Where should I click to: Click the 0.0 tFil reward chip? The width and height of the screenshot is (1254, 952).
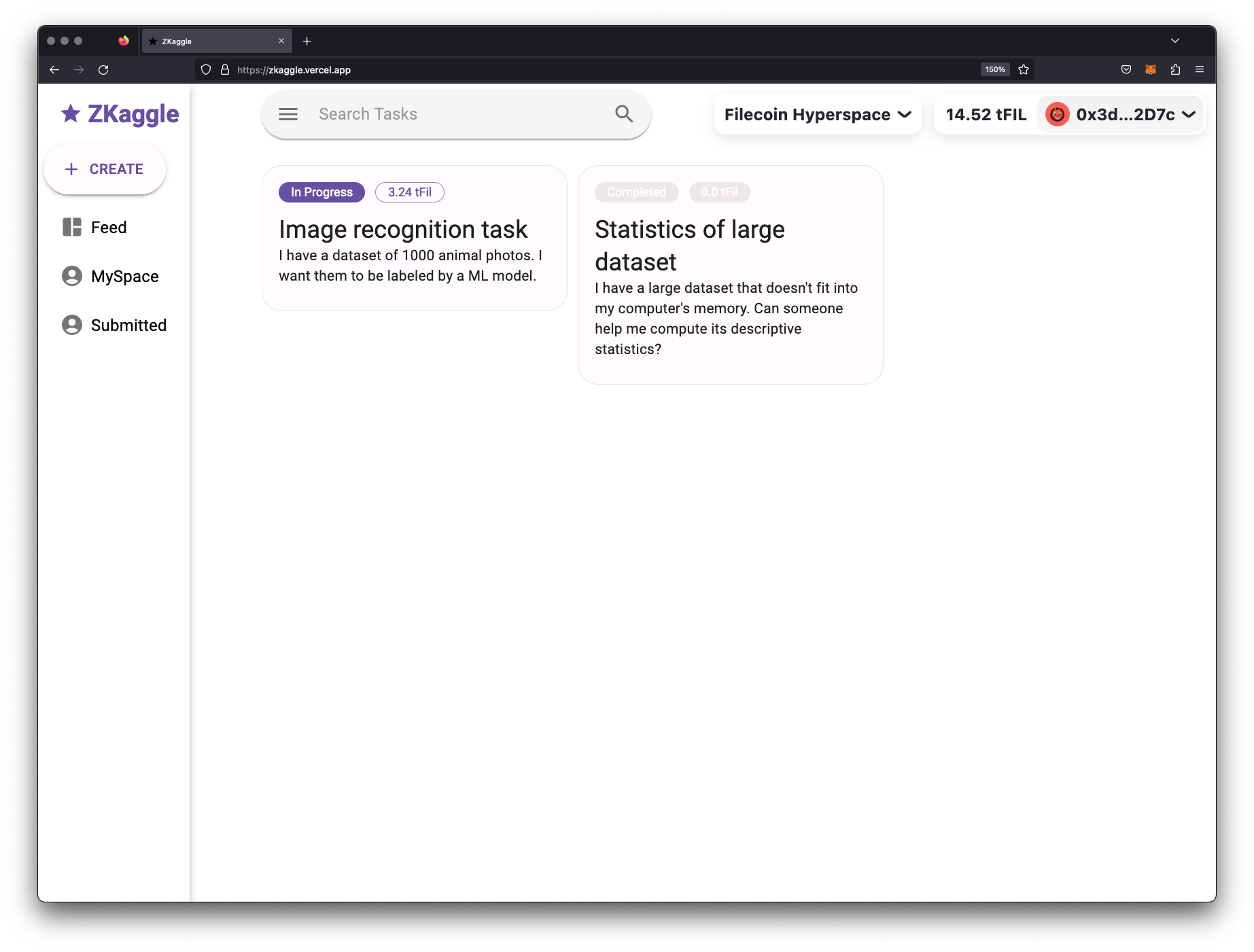719,192
